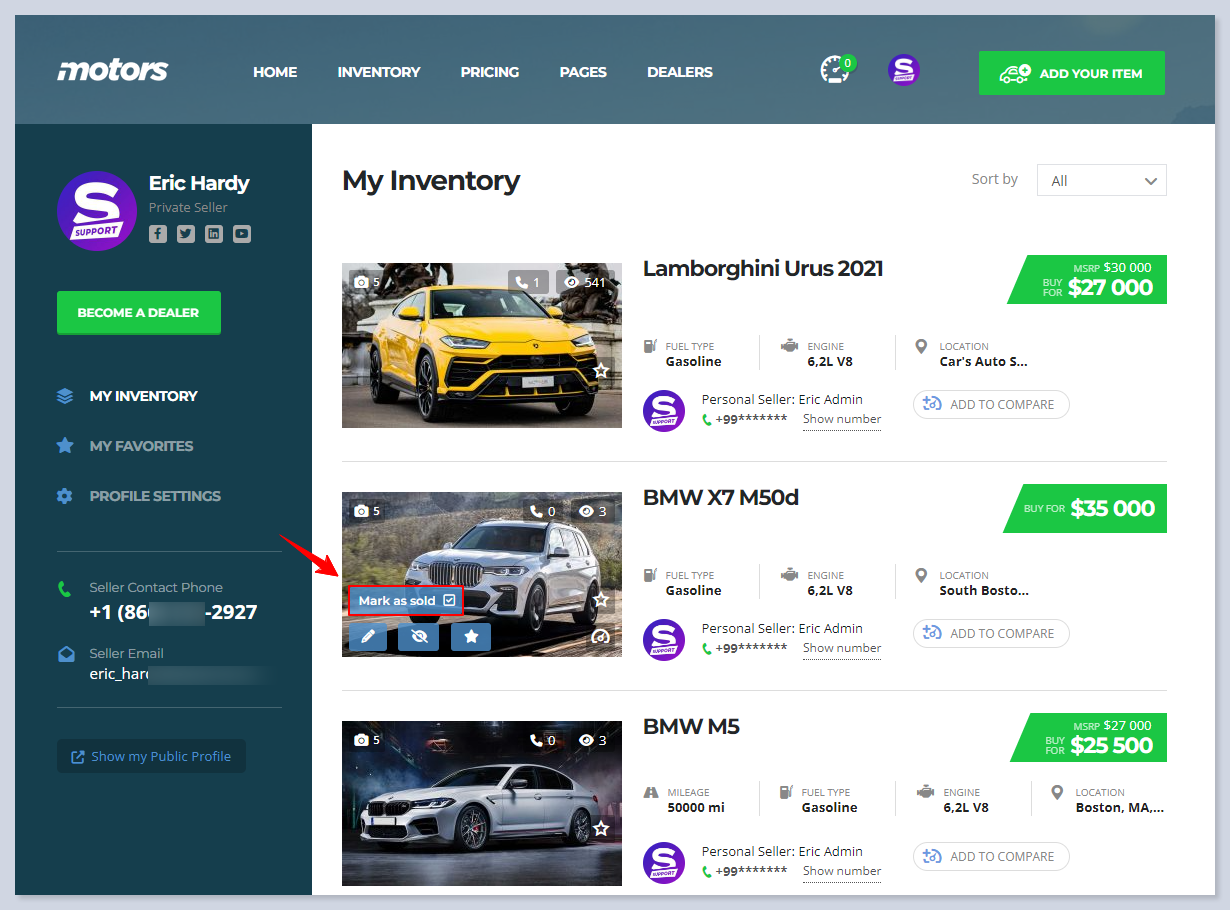Click Show number link for Lamborghini Urus

click(841, 419)
